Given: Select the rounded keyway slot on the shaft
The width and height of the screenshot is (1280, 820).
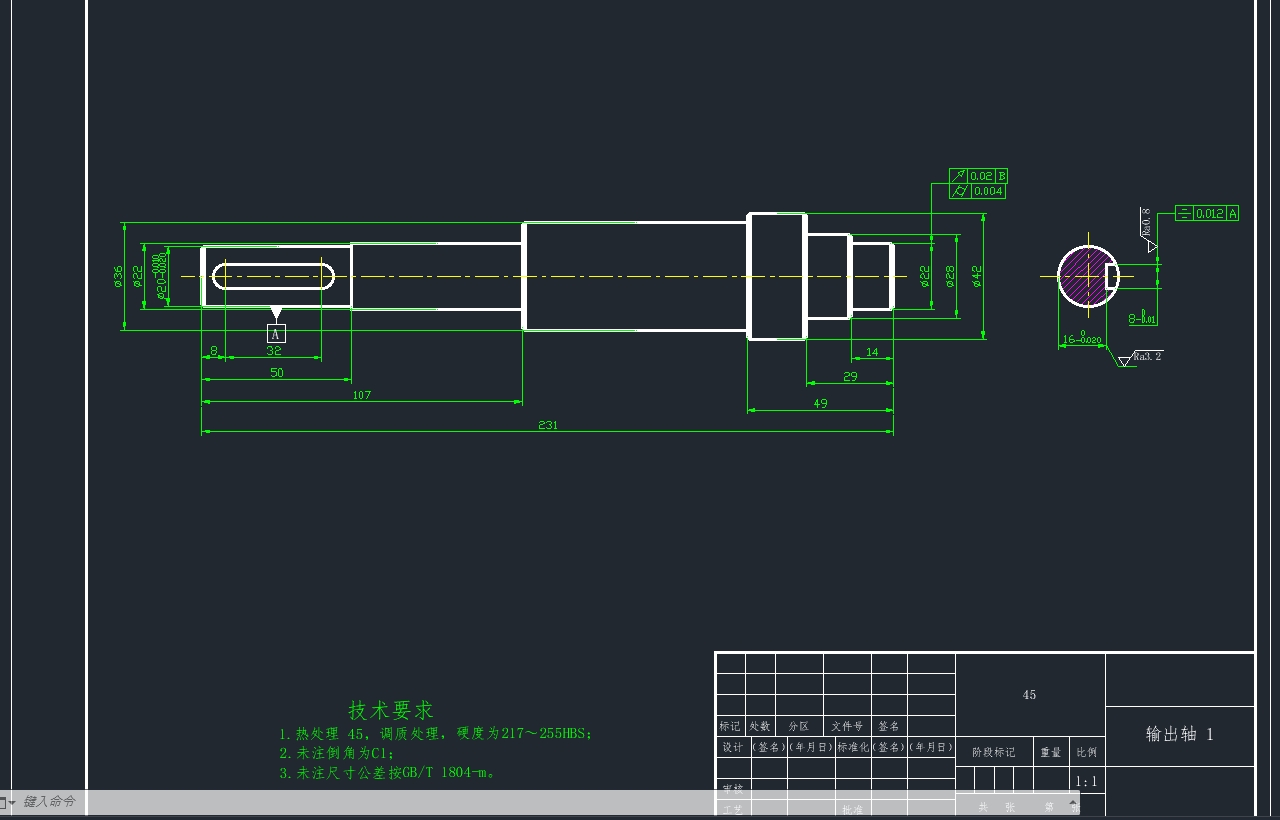Looking at the screenshot, I should coord(274,276).
